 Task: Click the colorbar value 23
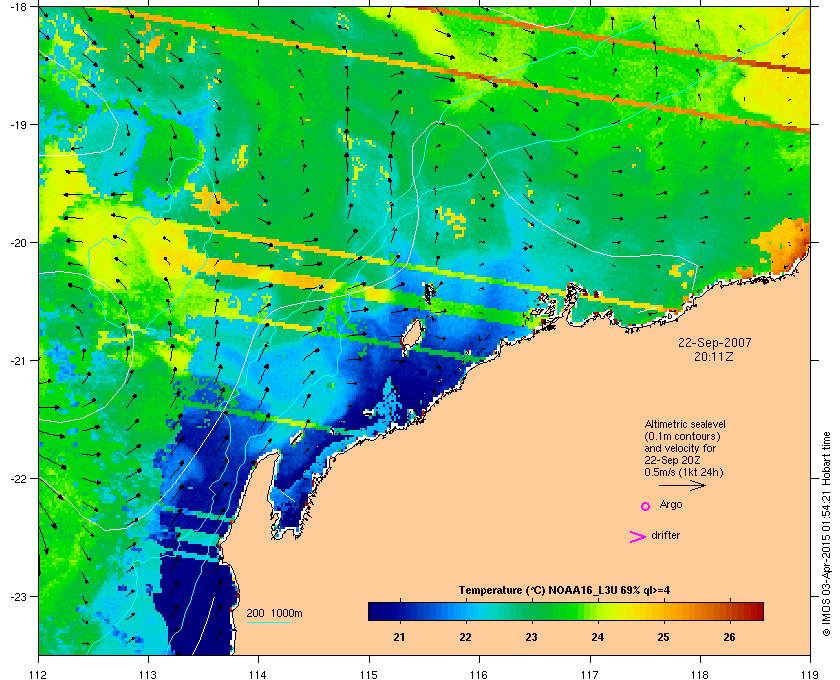(x=531, y=637)
